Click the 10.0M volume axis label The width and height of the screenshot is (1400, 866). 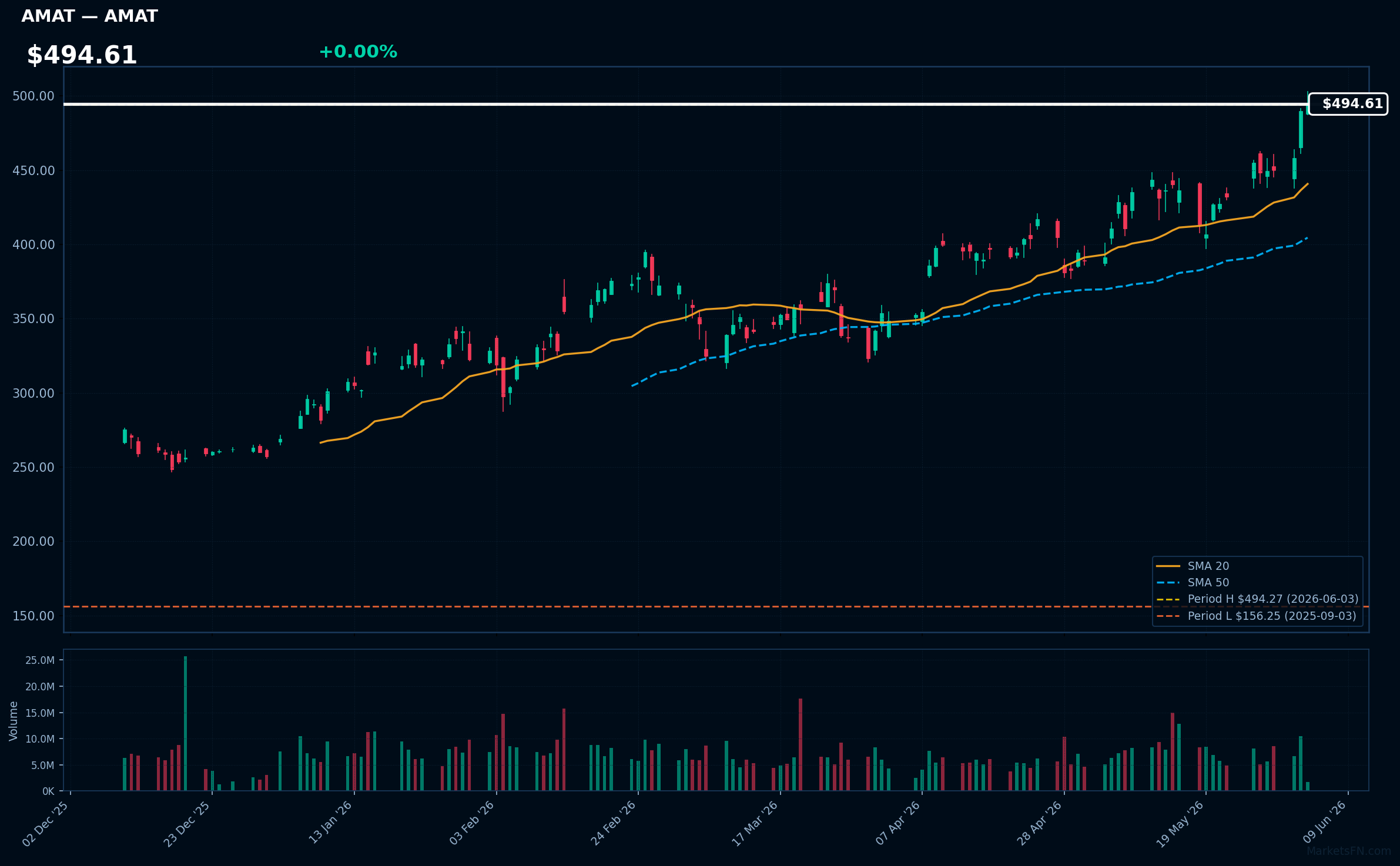pos(40,739)
